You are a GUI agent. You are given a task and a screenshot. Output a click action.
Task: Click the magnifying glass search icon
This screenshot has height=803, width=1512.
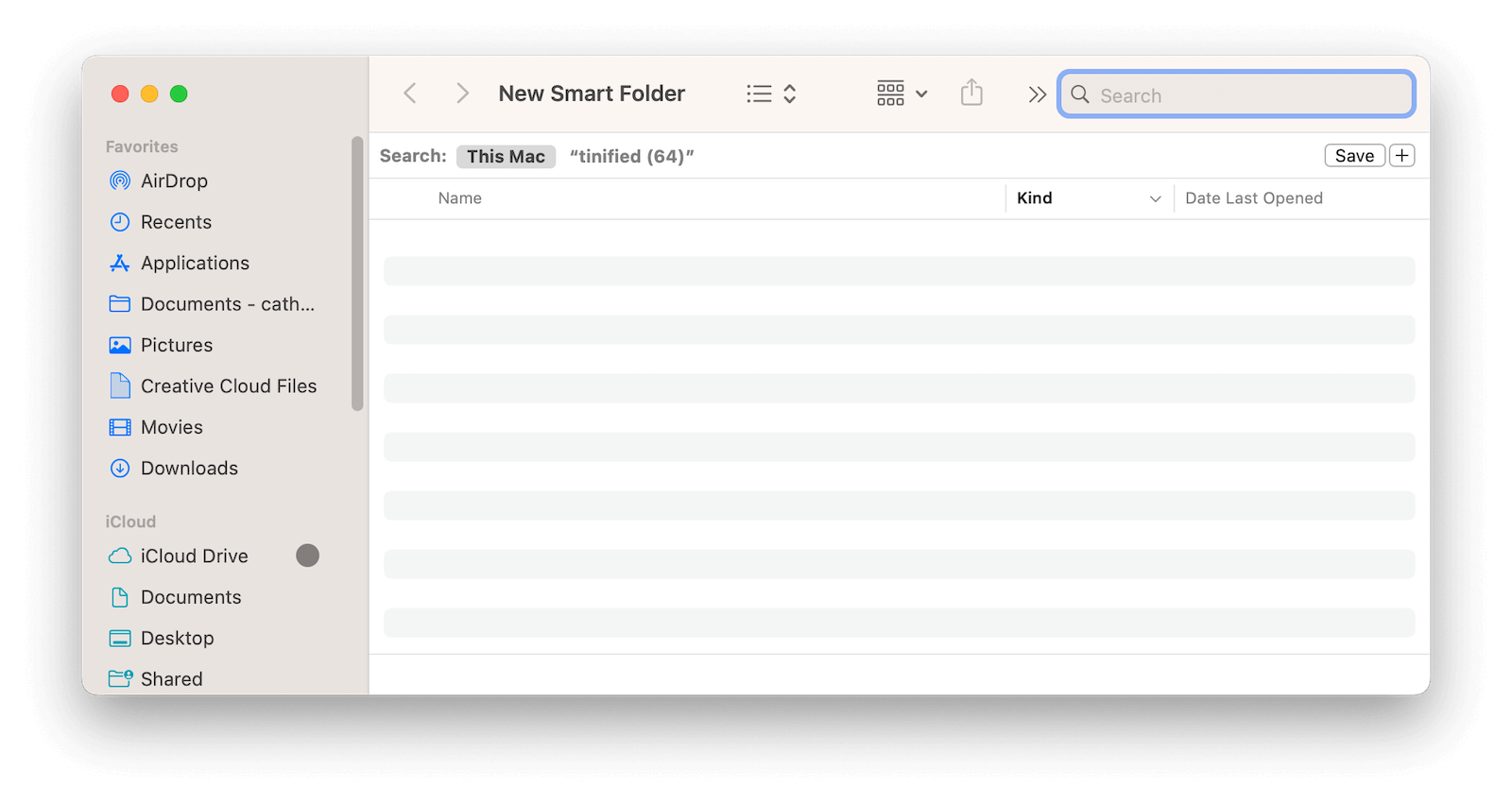point(1080,94)
